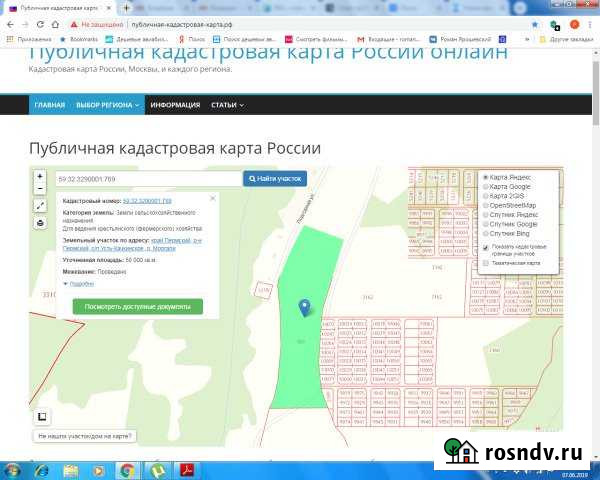Close the parcel information popup
Screen dimensions: 600x480
[x=213, y=198]
